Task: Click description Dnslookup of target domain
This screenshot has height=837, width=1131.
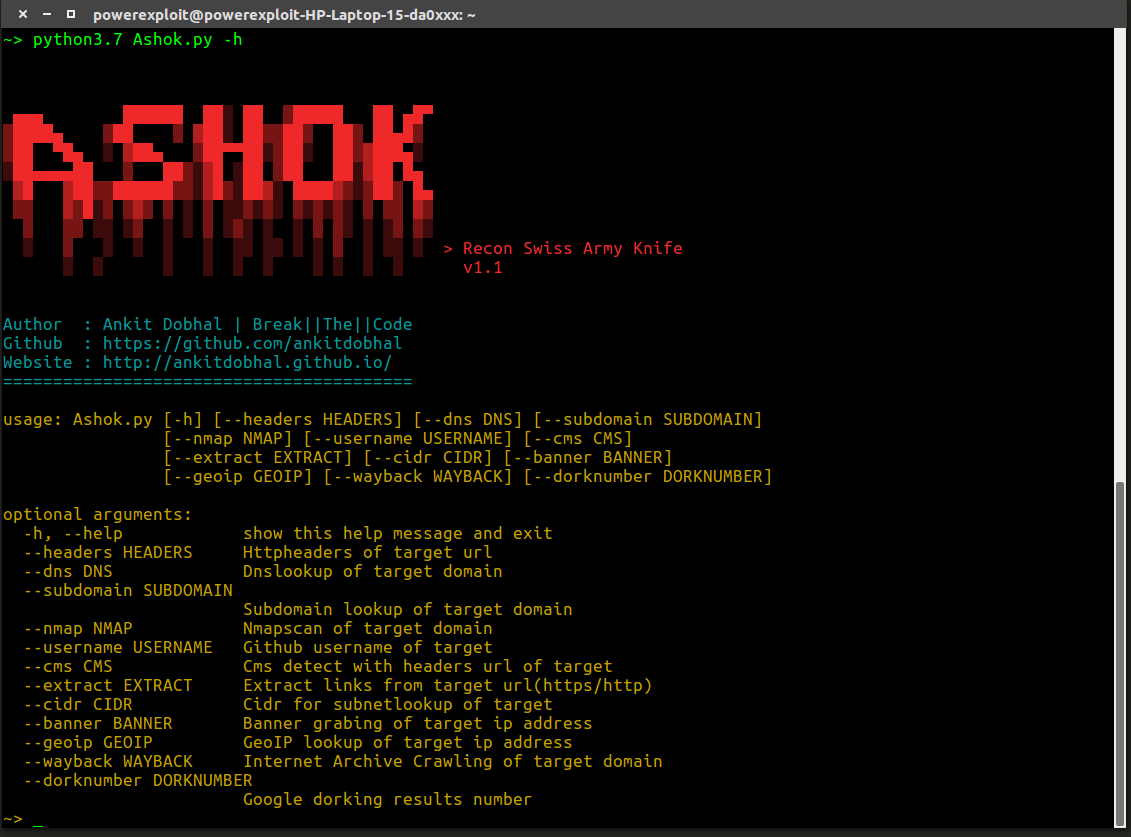Action: click(372, 571)
